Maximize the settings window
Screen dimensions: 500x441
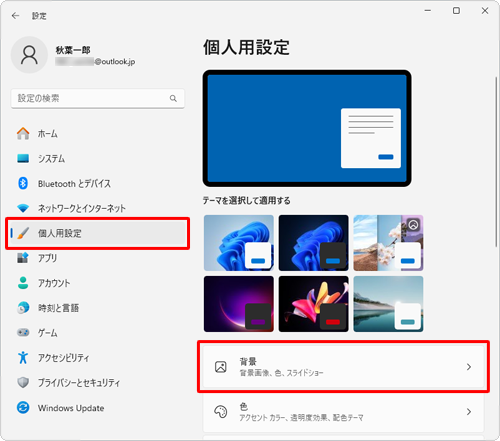pos(456,11)
